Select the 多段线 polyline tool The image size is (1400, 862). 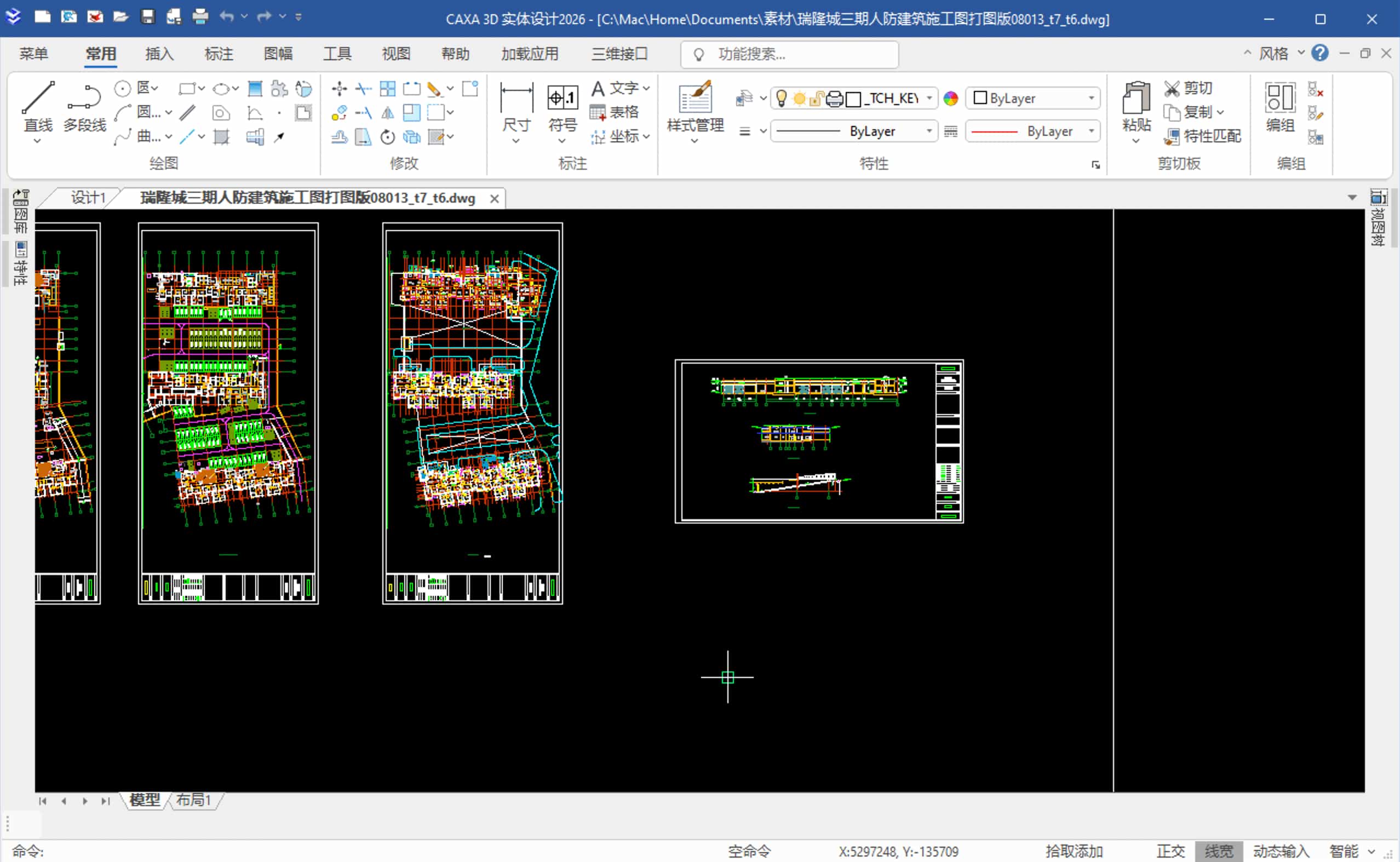point(84,98)
